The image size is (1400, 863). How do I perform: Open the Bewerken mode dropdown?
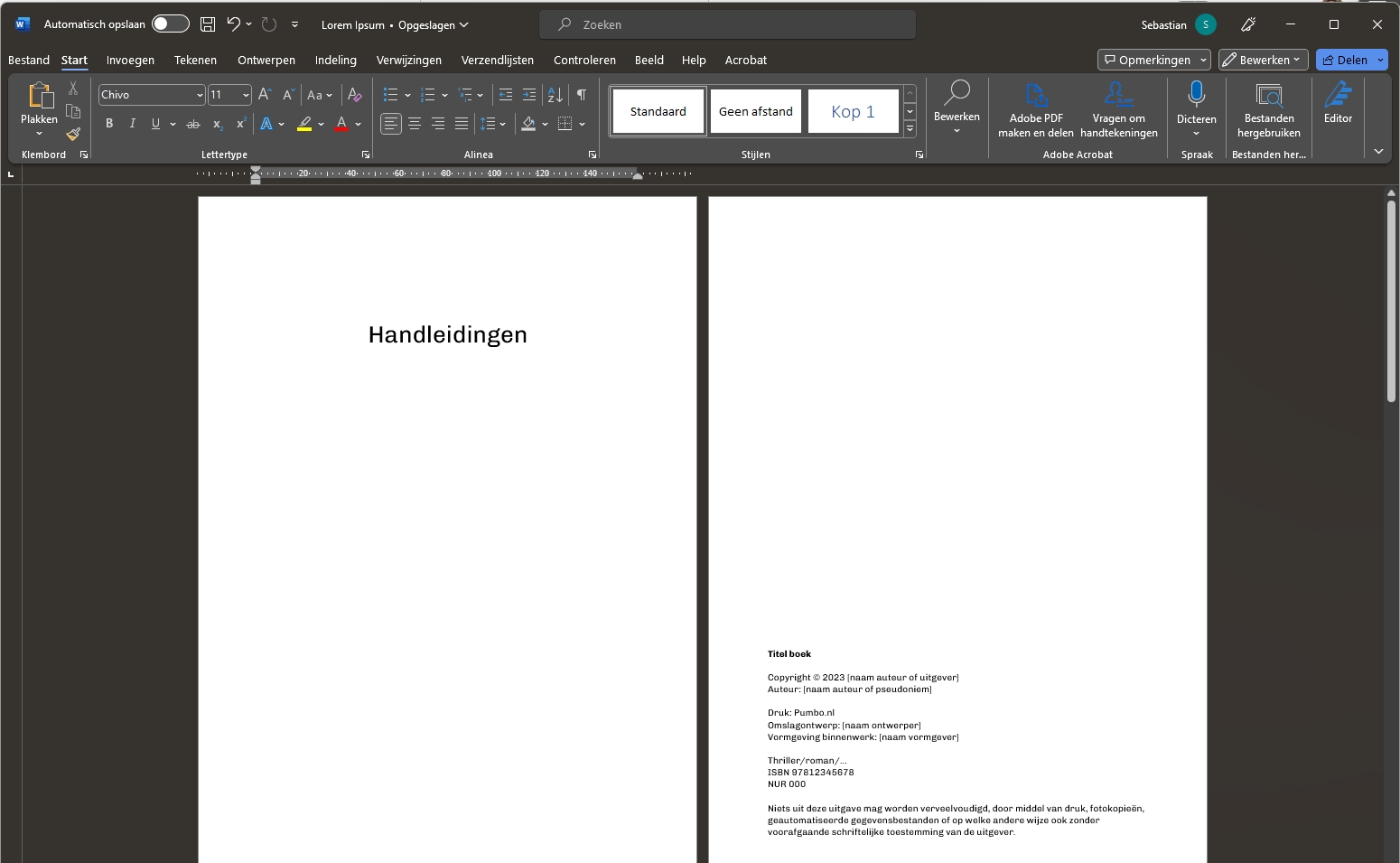tap(1263, 60)
